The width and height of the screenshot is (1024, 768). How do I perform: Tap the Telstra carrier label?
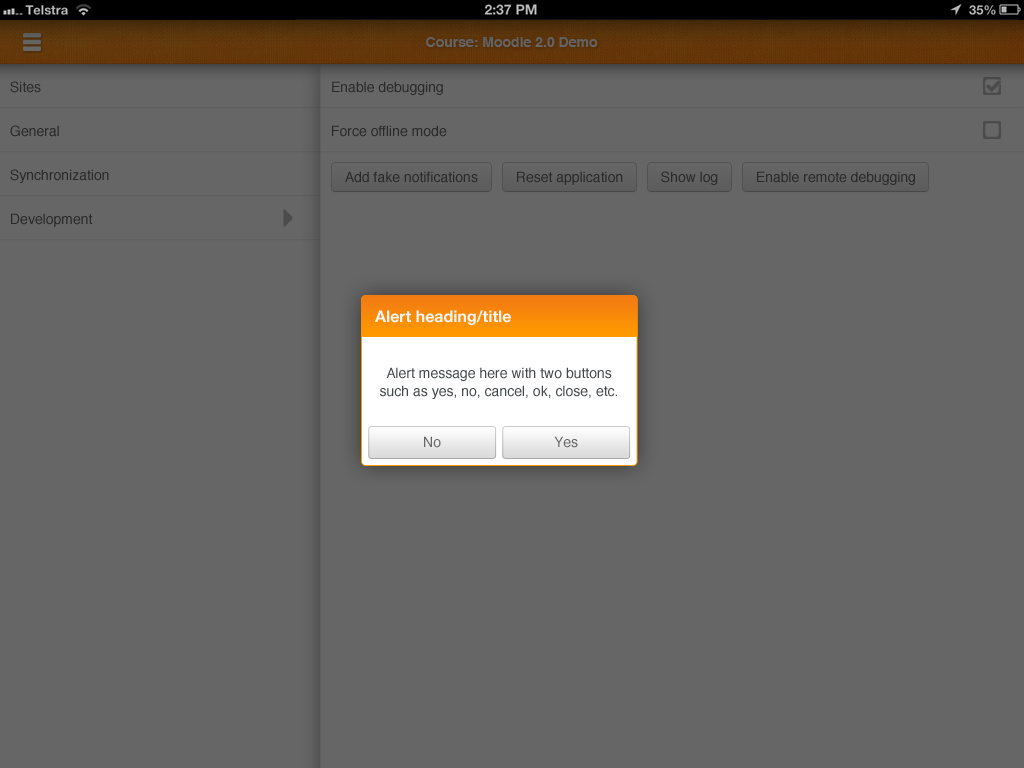[47, 10]
